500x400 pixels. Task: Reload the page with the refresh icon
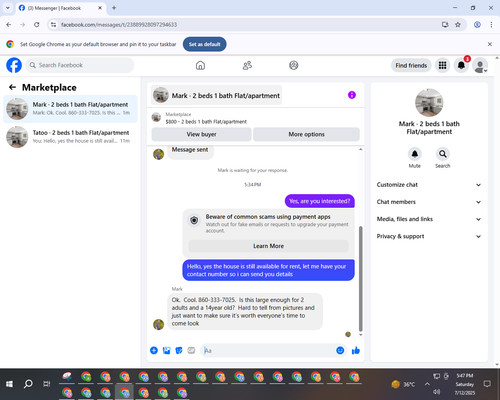[x=37, y=25]
